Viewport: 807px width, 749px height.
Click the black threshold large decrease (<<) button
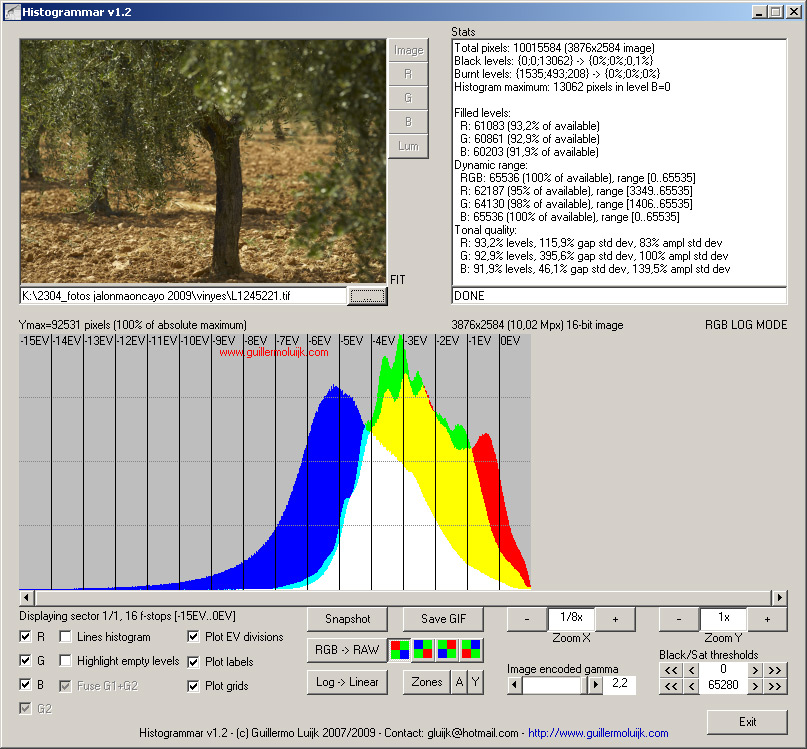[x=671, y=670]
